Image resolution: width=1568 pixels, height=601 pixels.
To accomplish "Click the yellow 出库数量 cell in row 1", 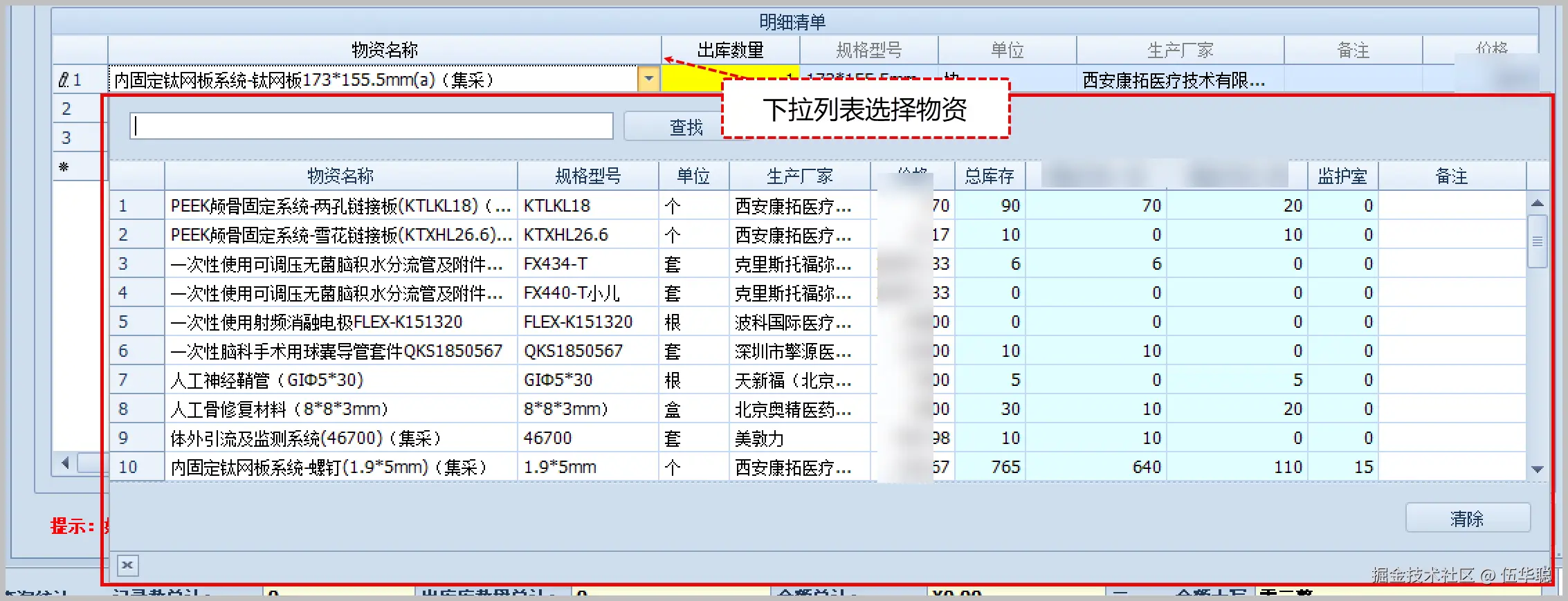I will coord(730,79).
